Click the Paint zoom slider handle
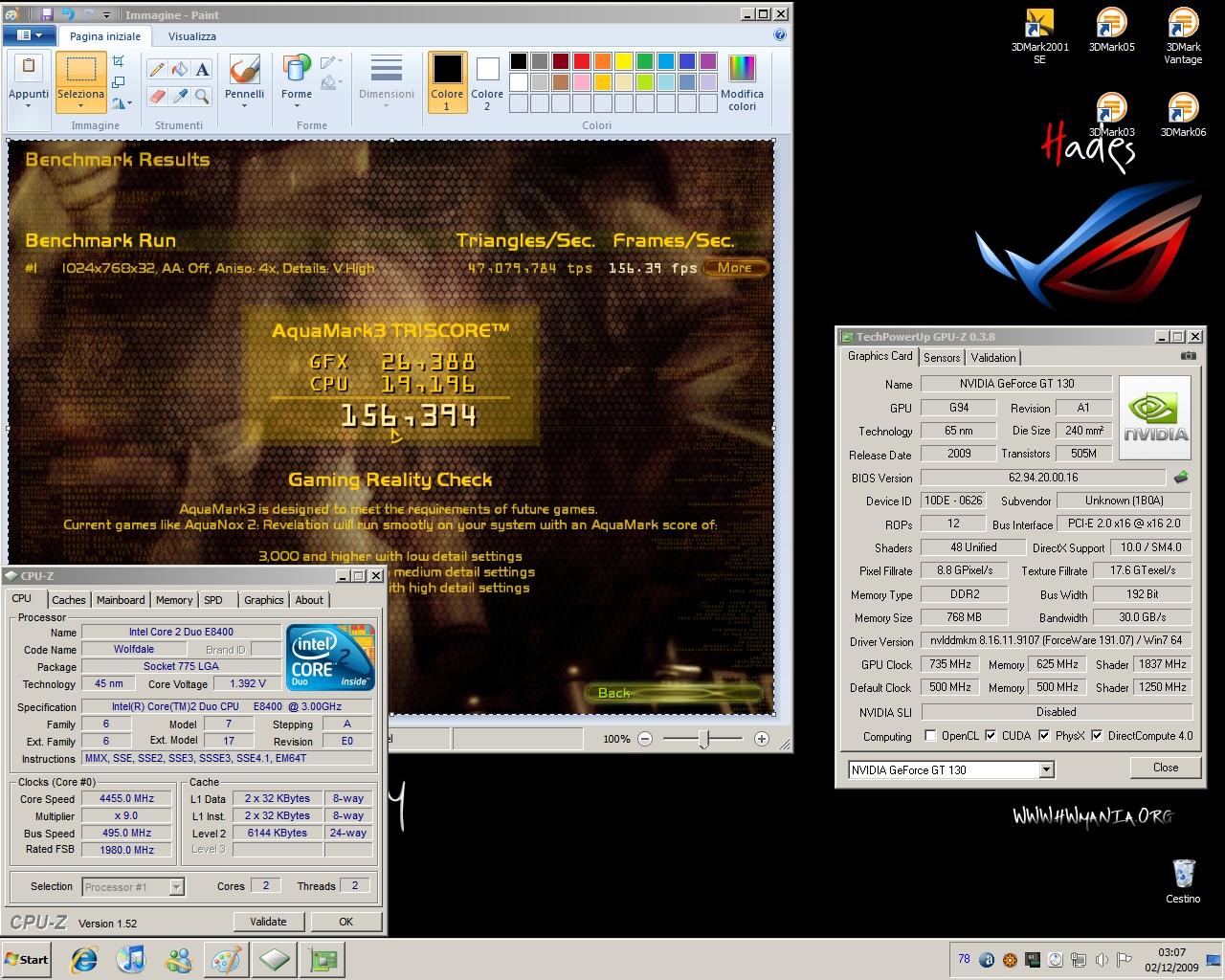1225x980 pixels. click(704, 739)
